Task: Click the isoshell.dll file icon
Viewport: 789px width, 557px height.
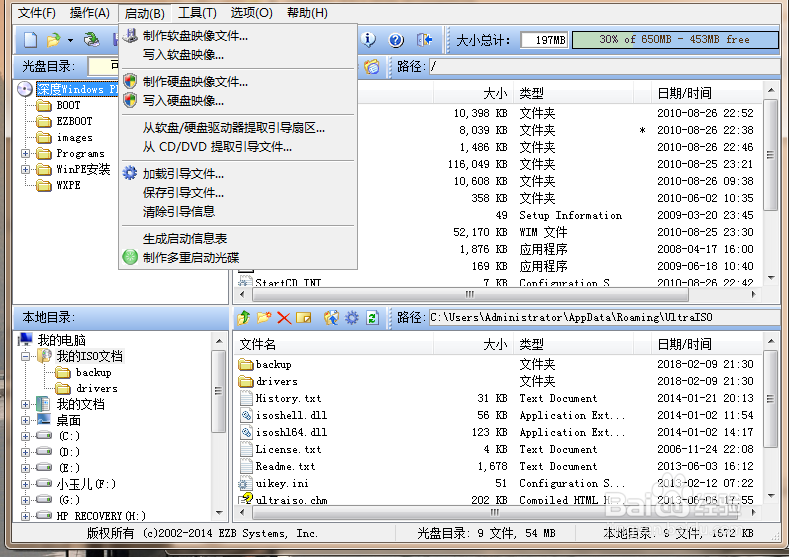Action: pyautogui.click(x=246, y=416)
